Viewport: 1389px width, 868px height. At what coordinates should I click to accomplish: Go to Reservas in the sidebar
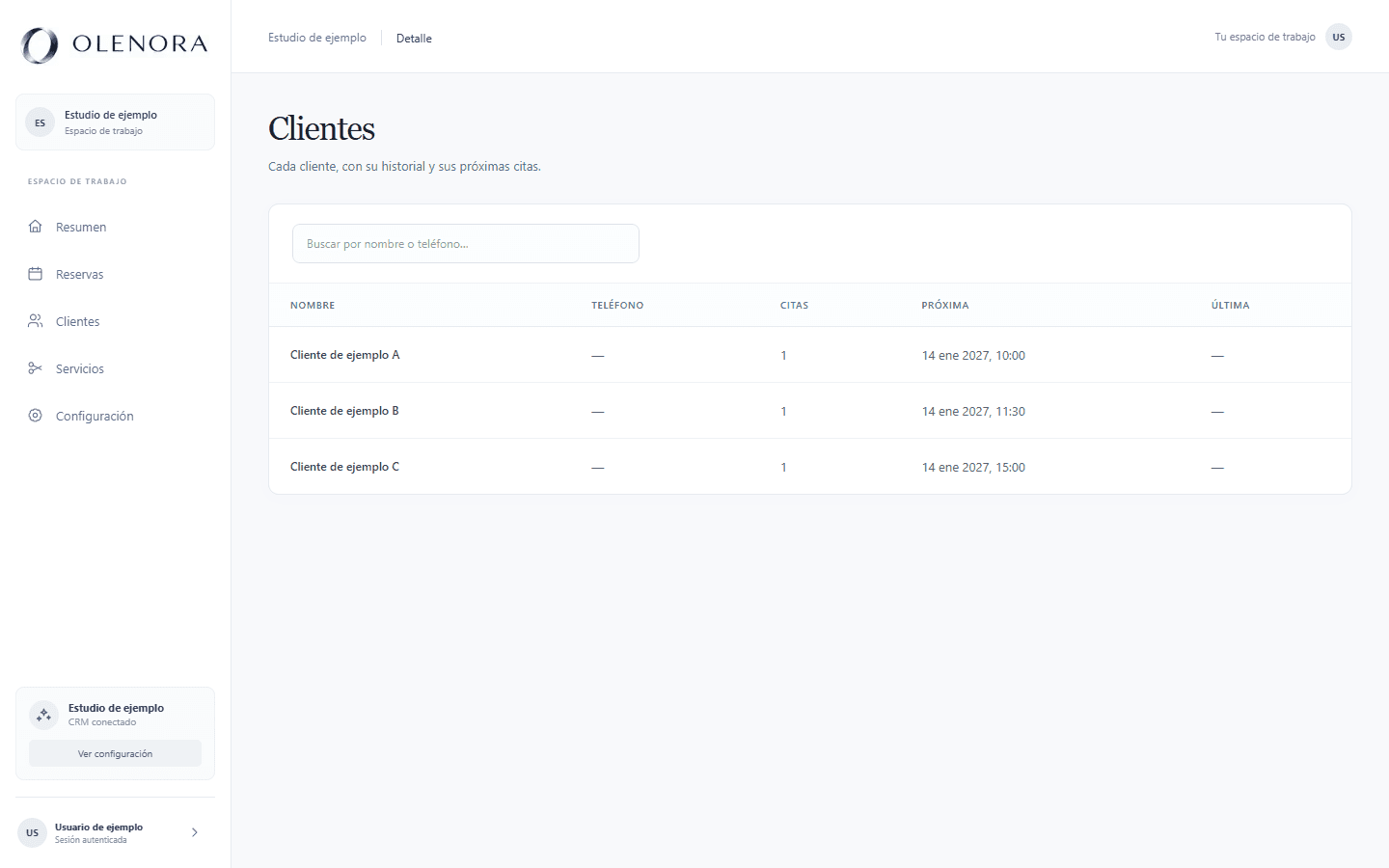tap(115, 274)
